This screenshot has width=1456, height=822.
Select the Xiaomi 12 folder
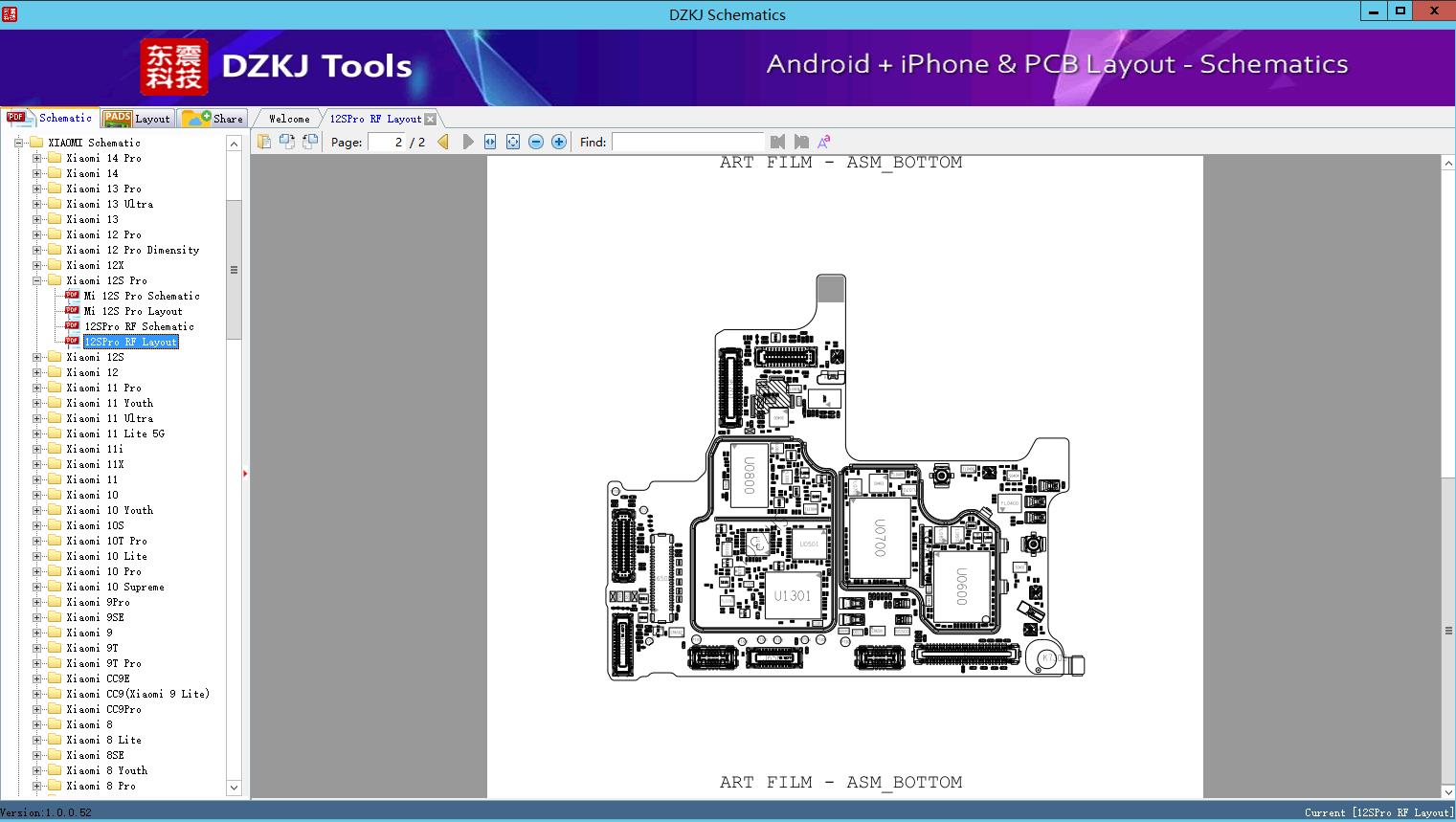[92, 372]
